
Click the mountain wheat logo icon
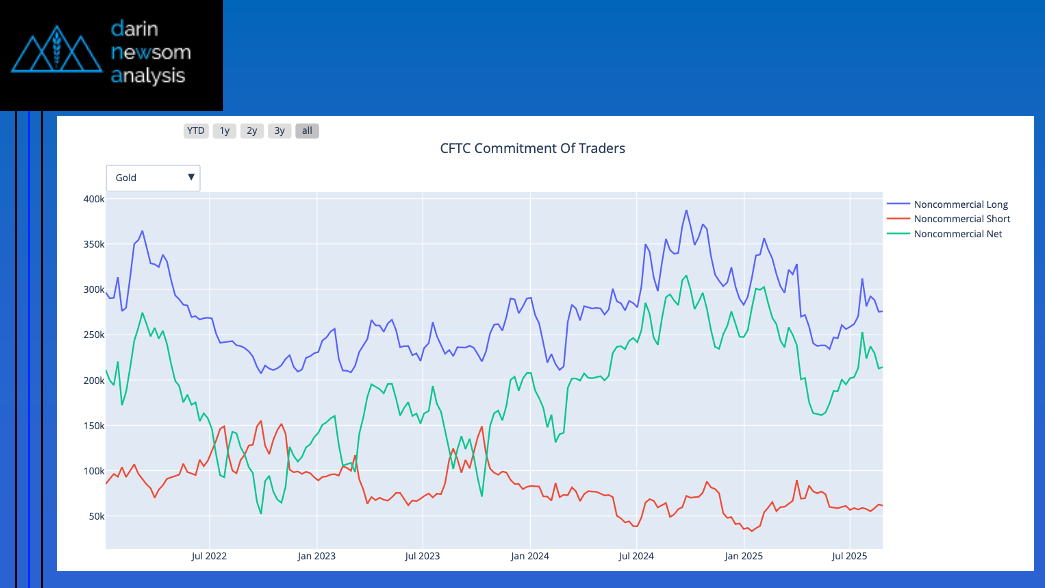point(56,50)
